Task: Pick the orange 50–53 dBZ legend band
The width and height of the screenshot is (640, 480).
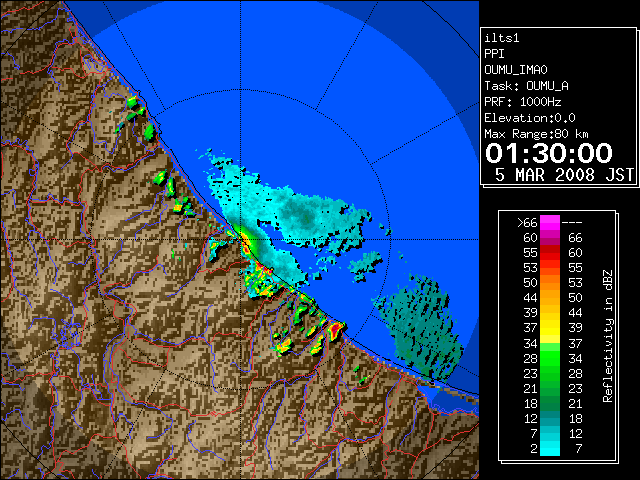Action: coord(550,282)
